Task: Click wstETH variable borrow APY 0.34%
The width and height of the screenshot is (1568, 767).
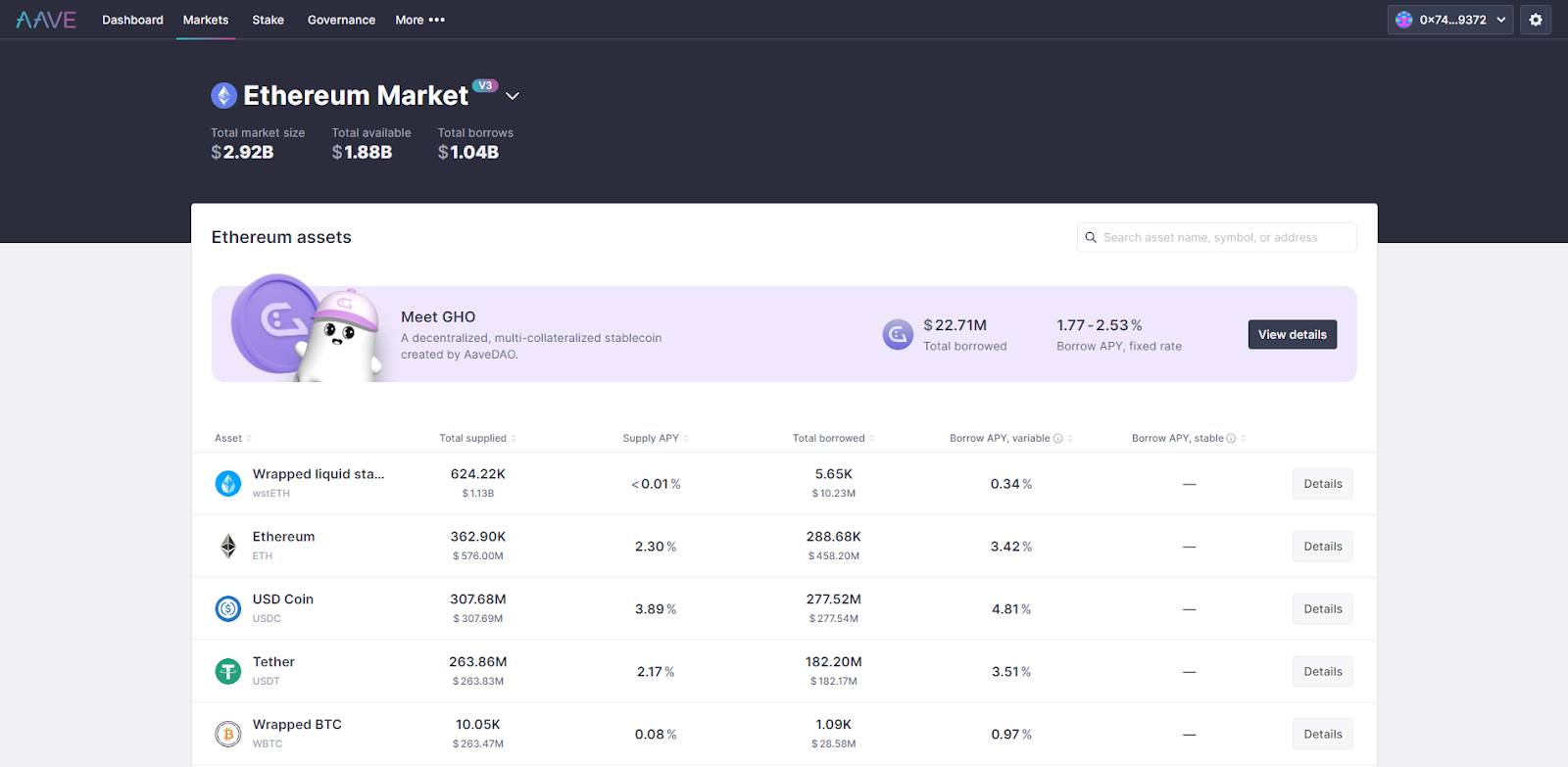Action: [1011, 483]
